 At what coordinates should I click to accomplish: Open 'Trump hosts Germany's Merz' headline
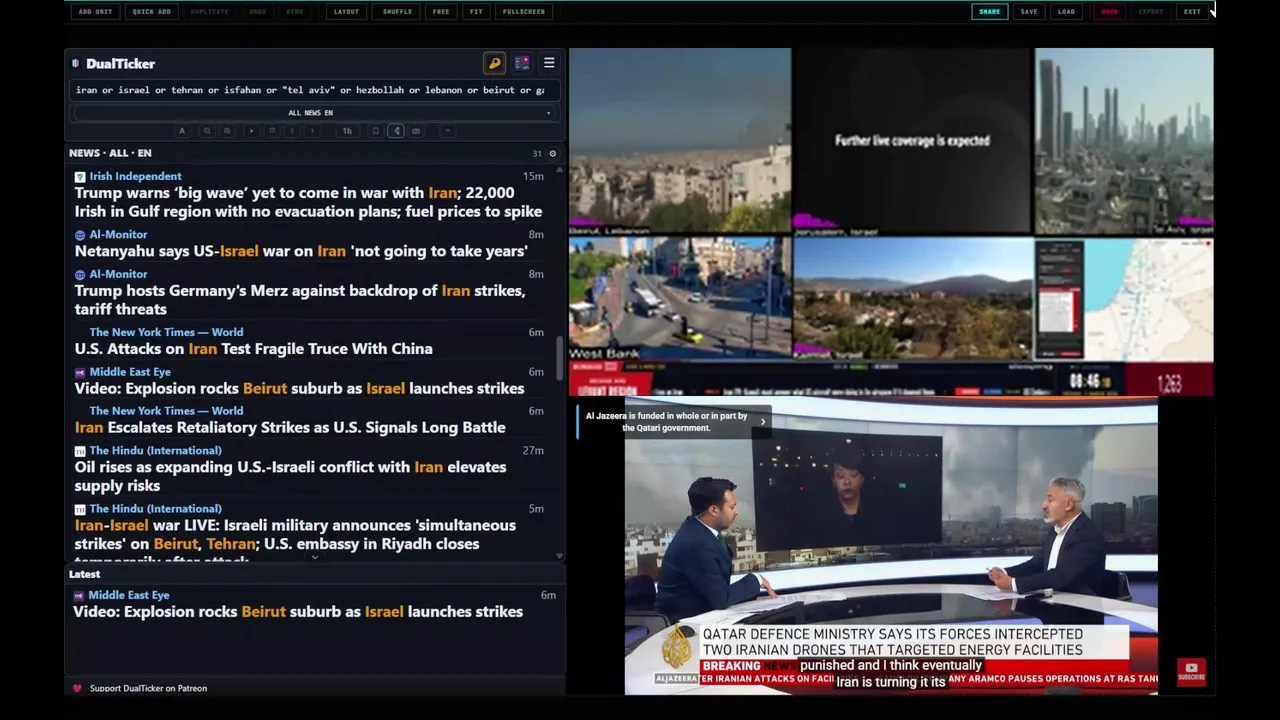(300, 300)
